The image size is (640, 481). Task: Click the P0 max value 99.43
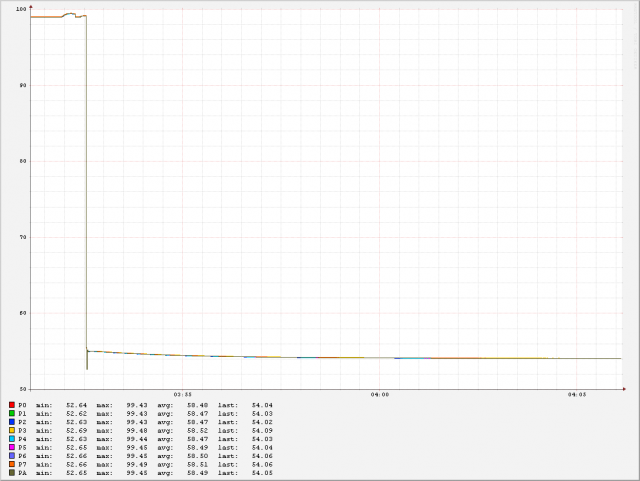(136, 405)
